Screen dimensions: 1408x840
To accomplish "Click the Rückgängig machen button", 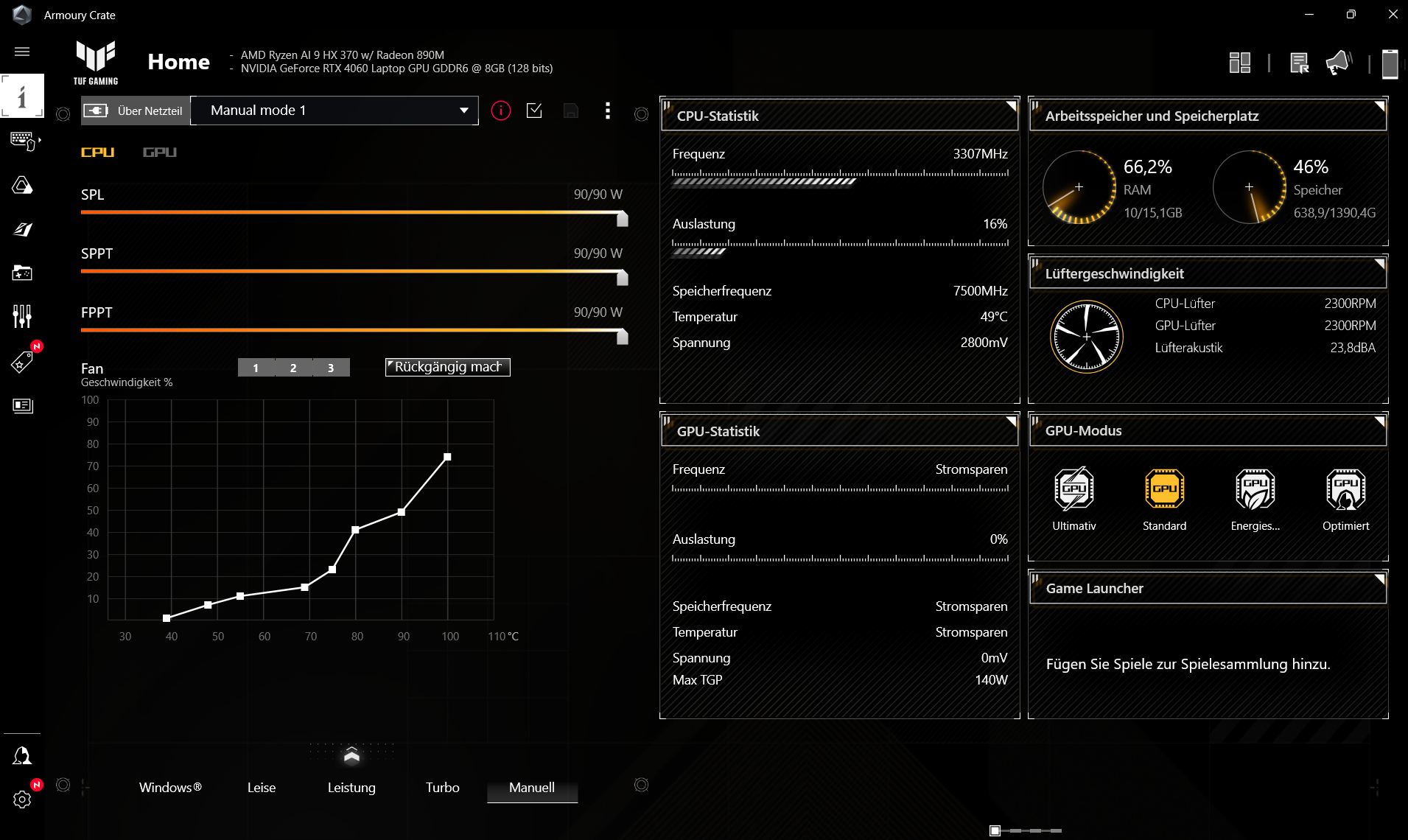I will pos(448,367).
